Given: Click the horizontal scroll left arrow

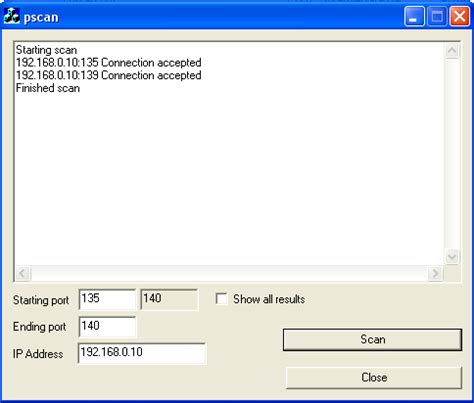Looking at the screenshot, I should coord(23,274).
